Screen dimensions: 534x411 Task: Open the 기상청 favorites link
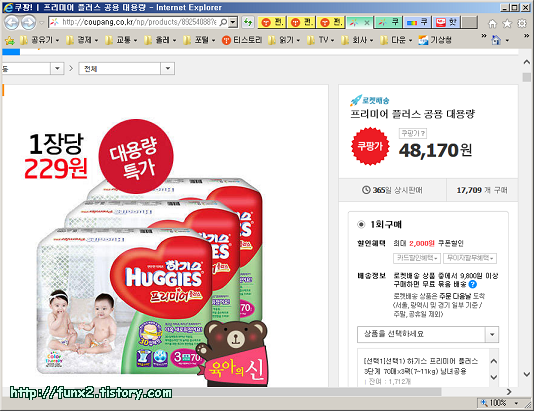click(x=435, y=40)
